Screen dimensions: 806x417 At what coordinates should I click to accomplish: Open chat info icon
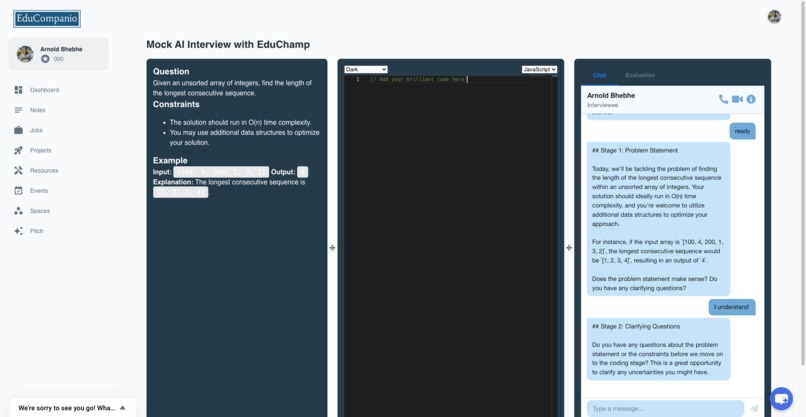751,99
